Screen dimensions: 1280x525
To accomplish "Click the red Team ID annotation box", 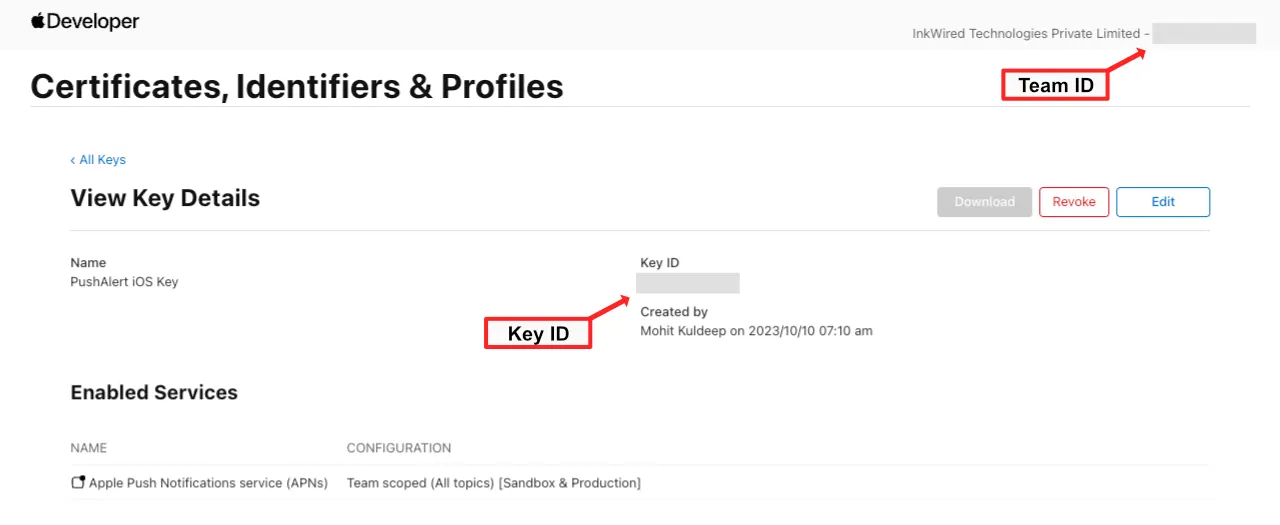I will [1055, 86].
